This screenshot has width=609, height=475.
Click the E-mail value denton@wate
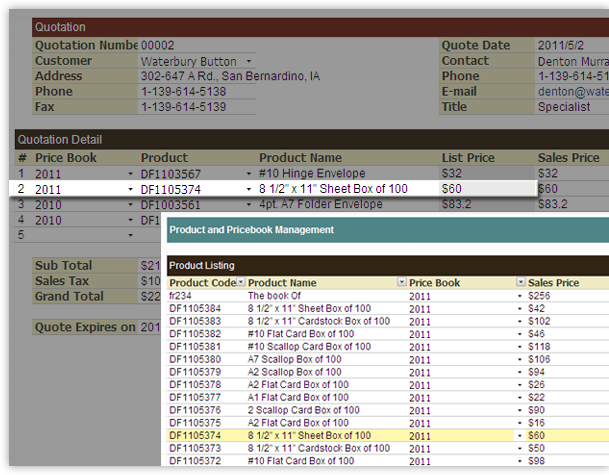pos(572,92)
